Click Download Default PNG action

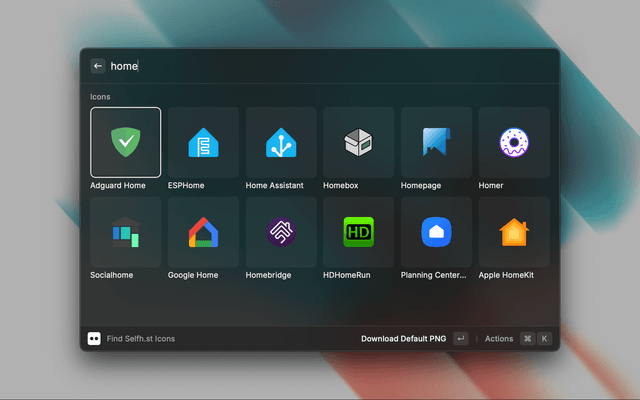click(404, 339)
